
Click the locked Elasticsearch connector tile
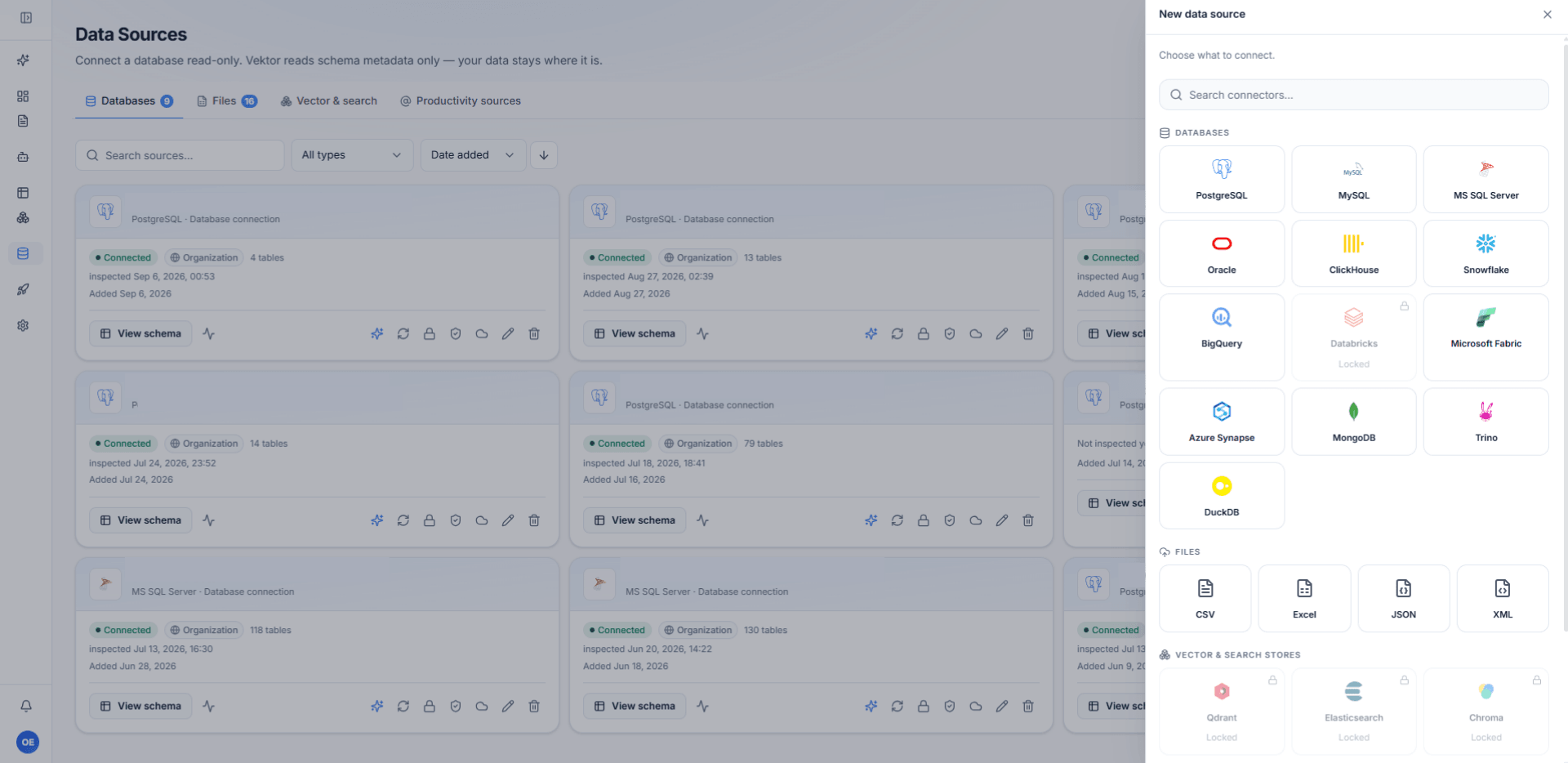[x=1353, y=712]
